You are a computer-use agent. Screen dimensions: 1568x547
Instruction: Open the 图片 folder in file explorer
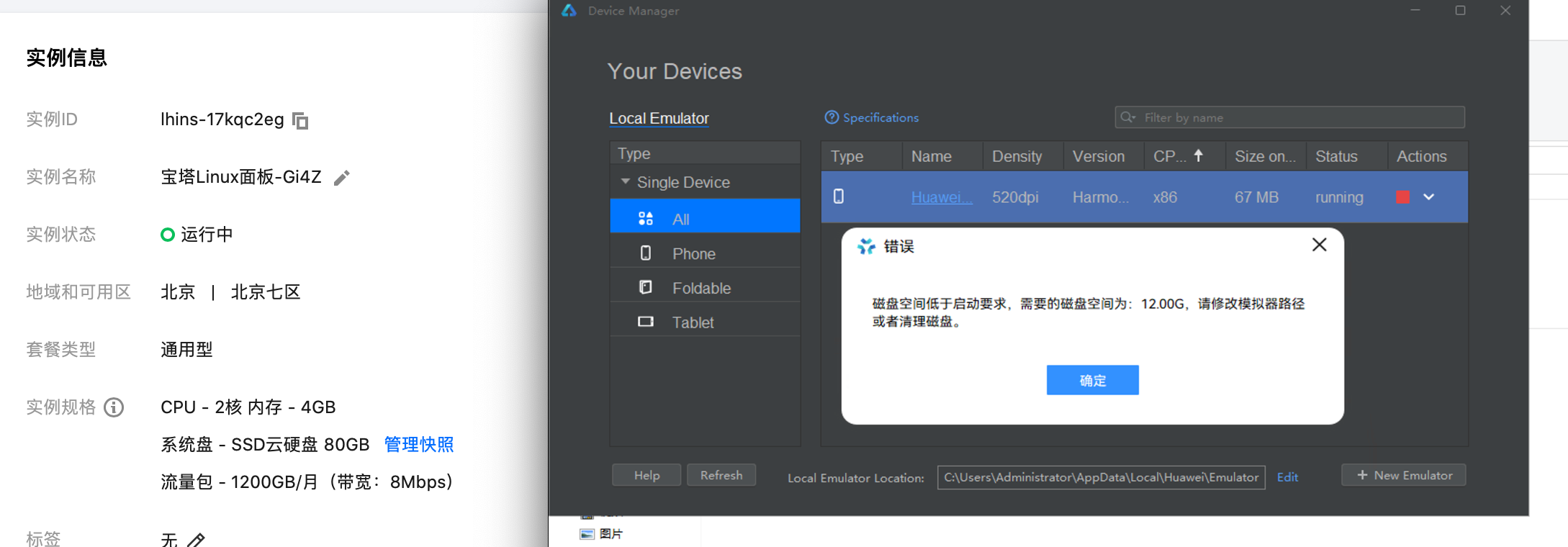[x=603, y=534]
